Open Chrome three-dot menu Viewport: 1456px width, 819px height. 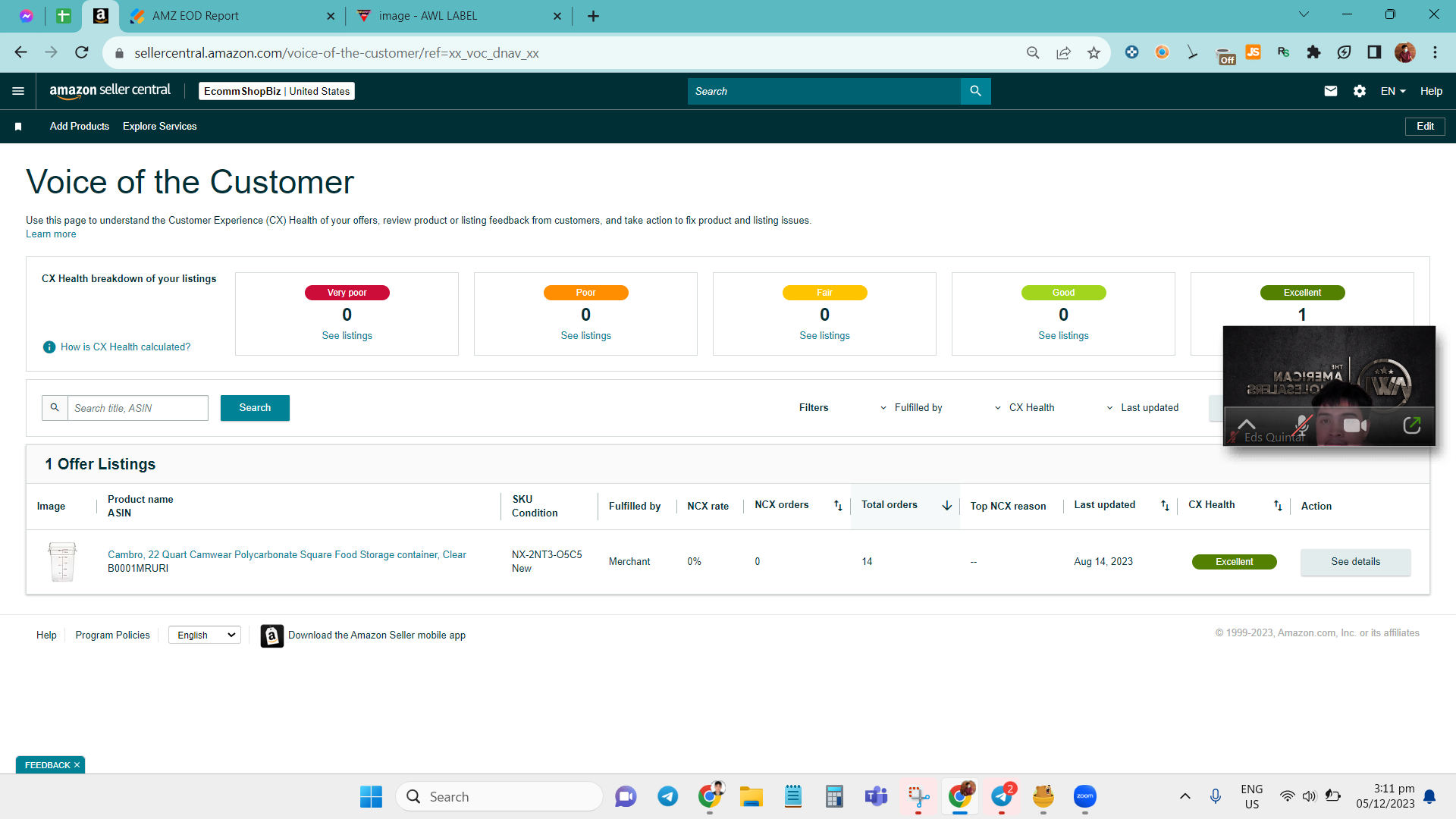click(x=1435, y=52)
